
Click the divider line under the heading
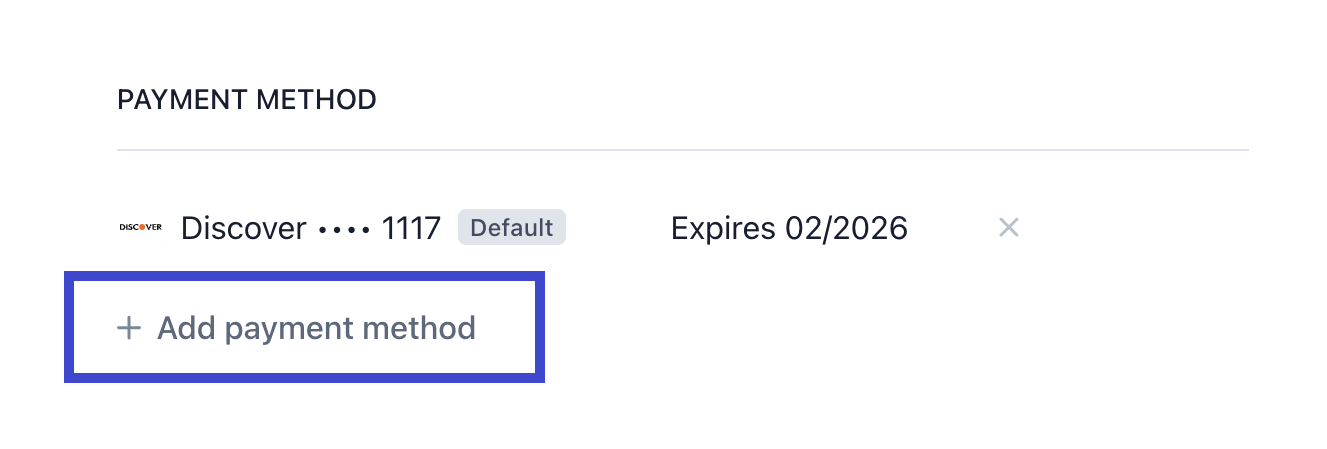tap(682, 150)
